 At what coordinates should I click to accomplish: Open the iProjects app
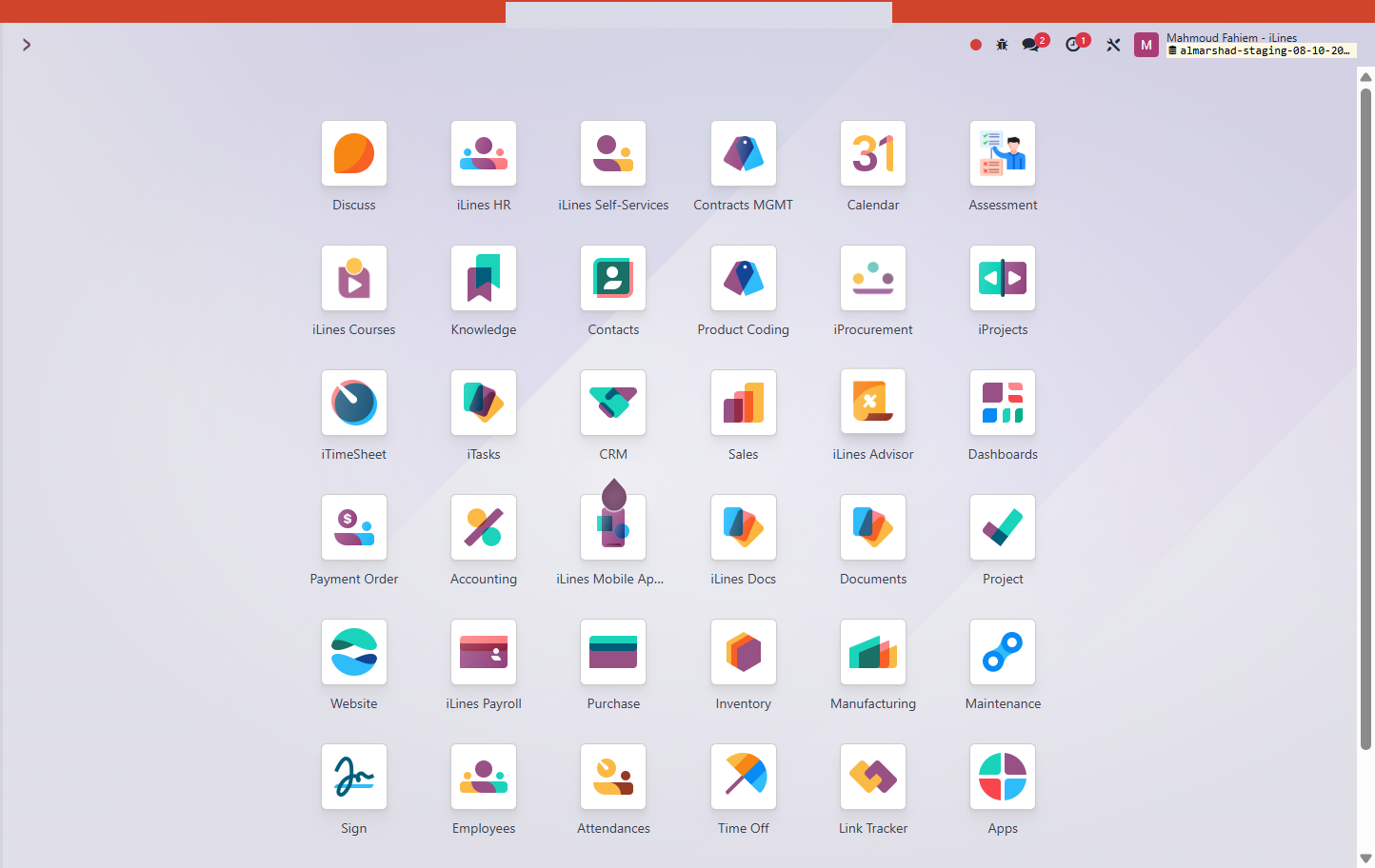(x=1003, y=278)
